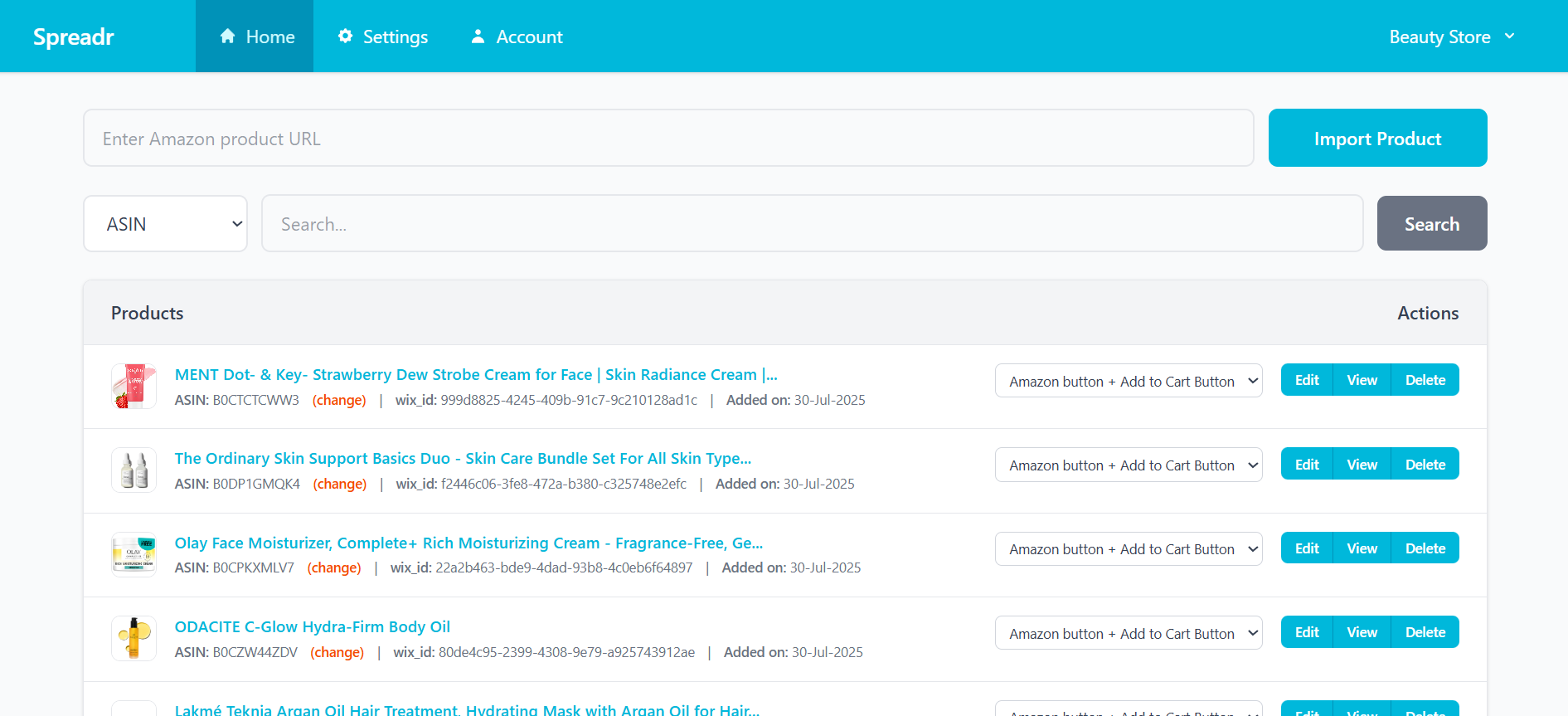The image size is (1568, 716).
Task: Click the Spreadr logo
Action: 73,37
